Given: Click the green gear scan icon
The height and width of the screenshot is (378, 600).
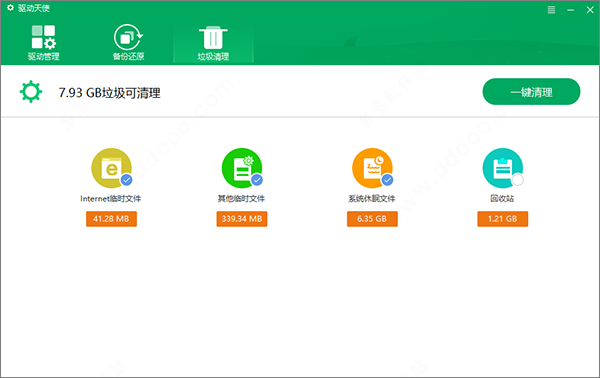Looking at the screenshot, I should [31, 91].
